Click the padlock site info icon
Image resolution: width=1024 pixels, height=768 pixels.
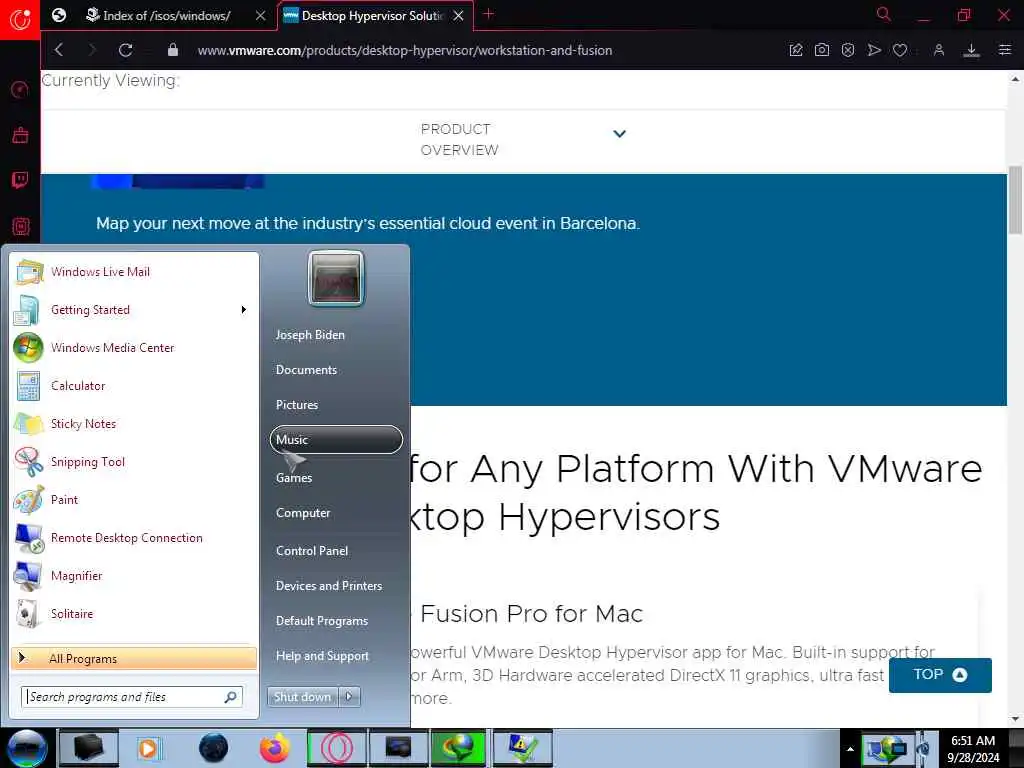tap(172, 50)
